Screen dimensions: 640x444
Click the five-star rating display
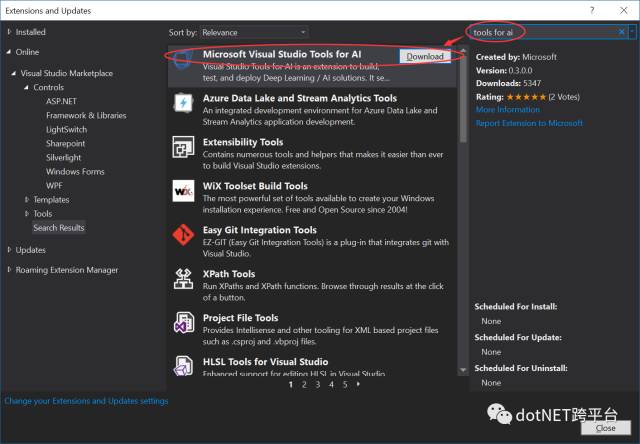click(x=526, y=97)
